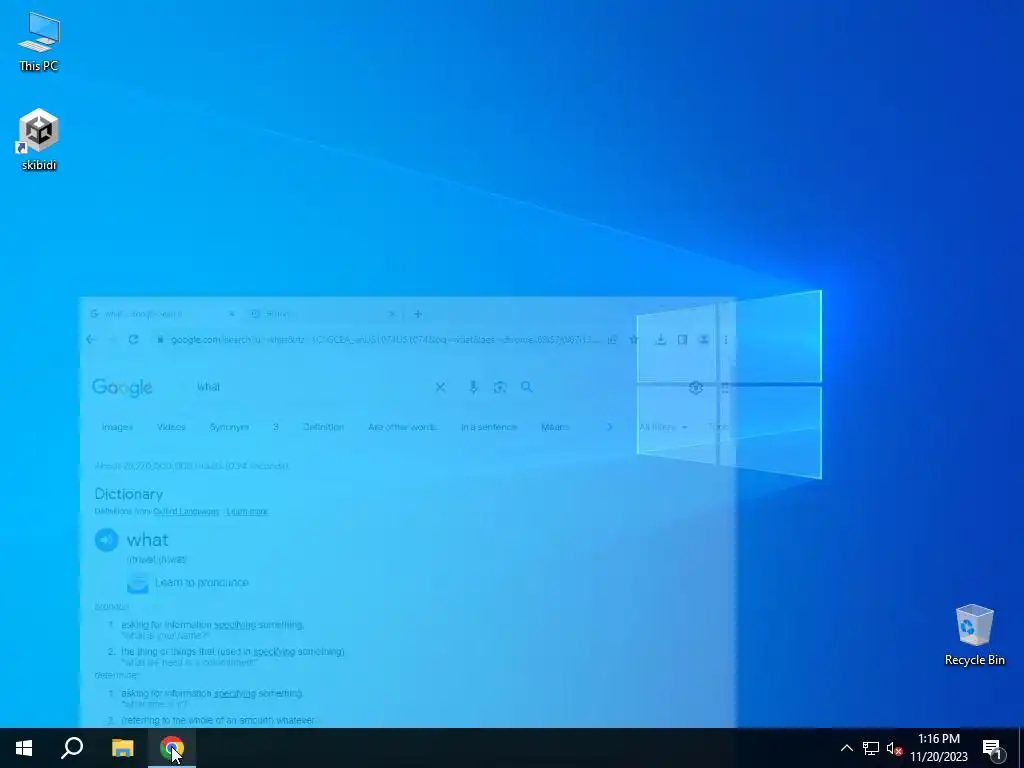Open the Chrome side panel
This screenshot has height=768, width=1024.
click(682, 340)
